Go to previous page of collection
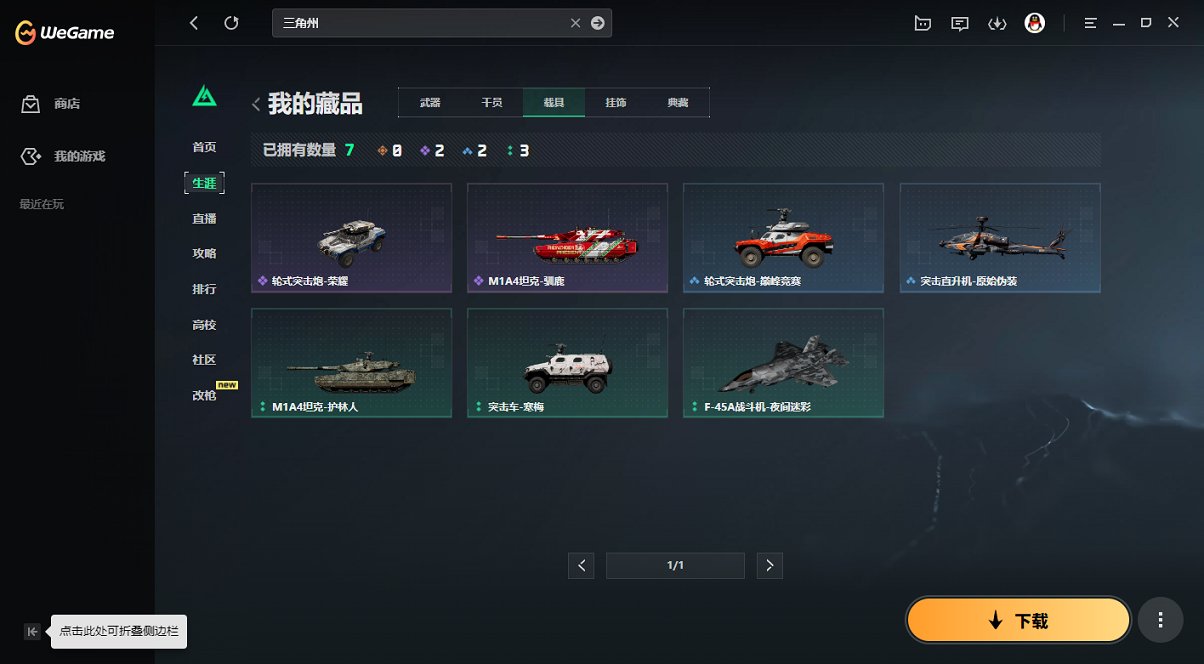This screenshot has width=1204, height=664. tap(581, 566)
